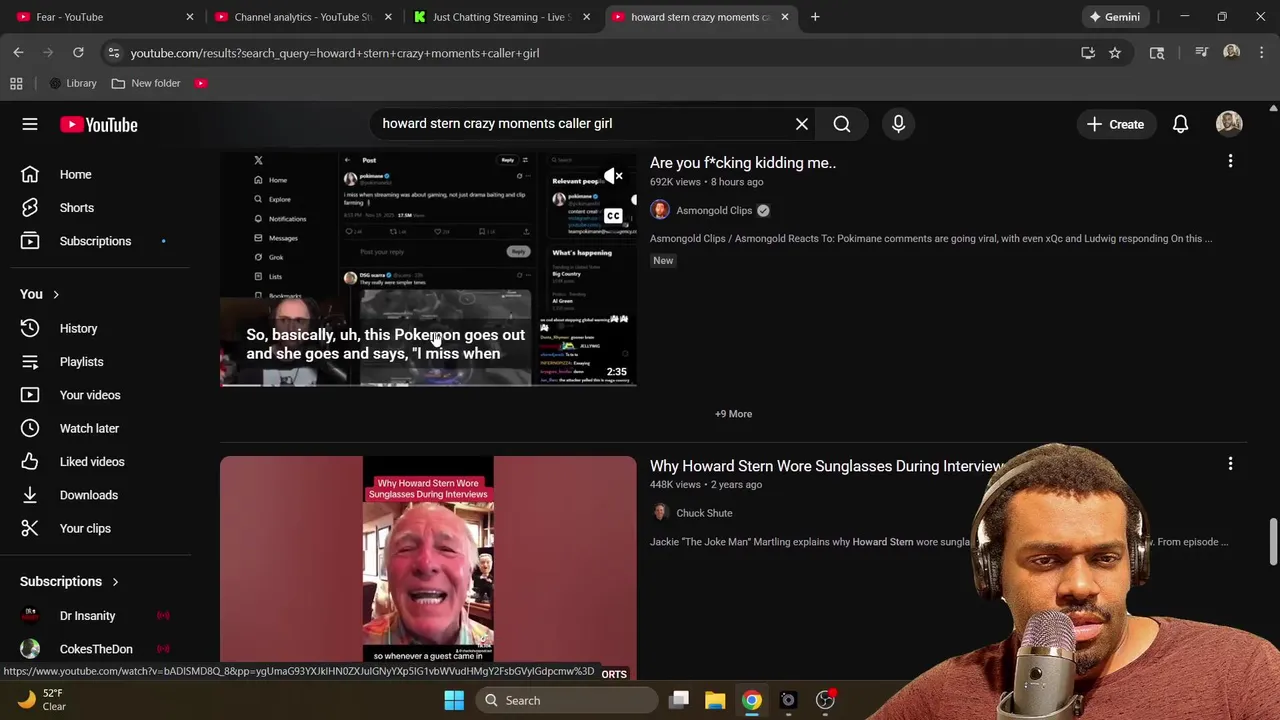Toggle closed captions CC on preview
1280x720 pixels.
click(612, 216)
